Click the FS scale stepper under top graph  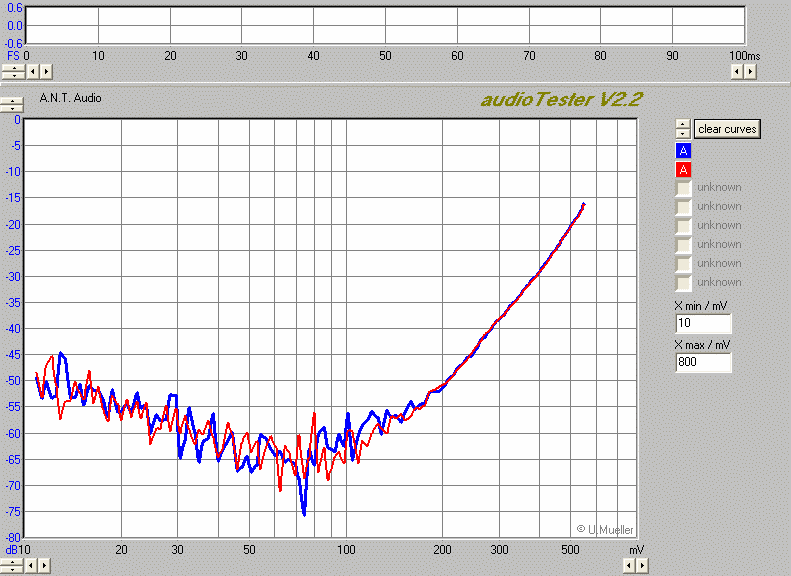pyautogui.click(x=12, y=71)
